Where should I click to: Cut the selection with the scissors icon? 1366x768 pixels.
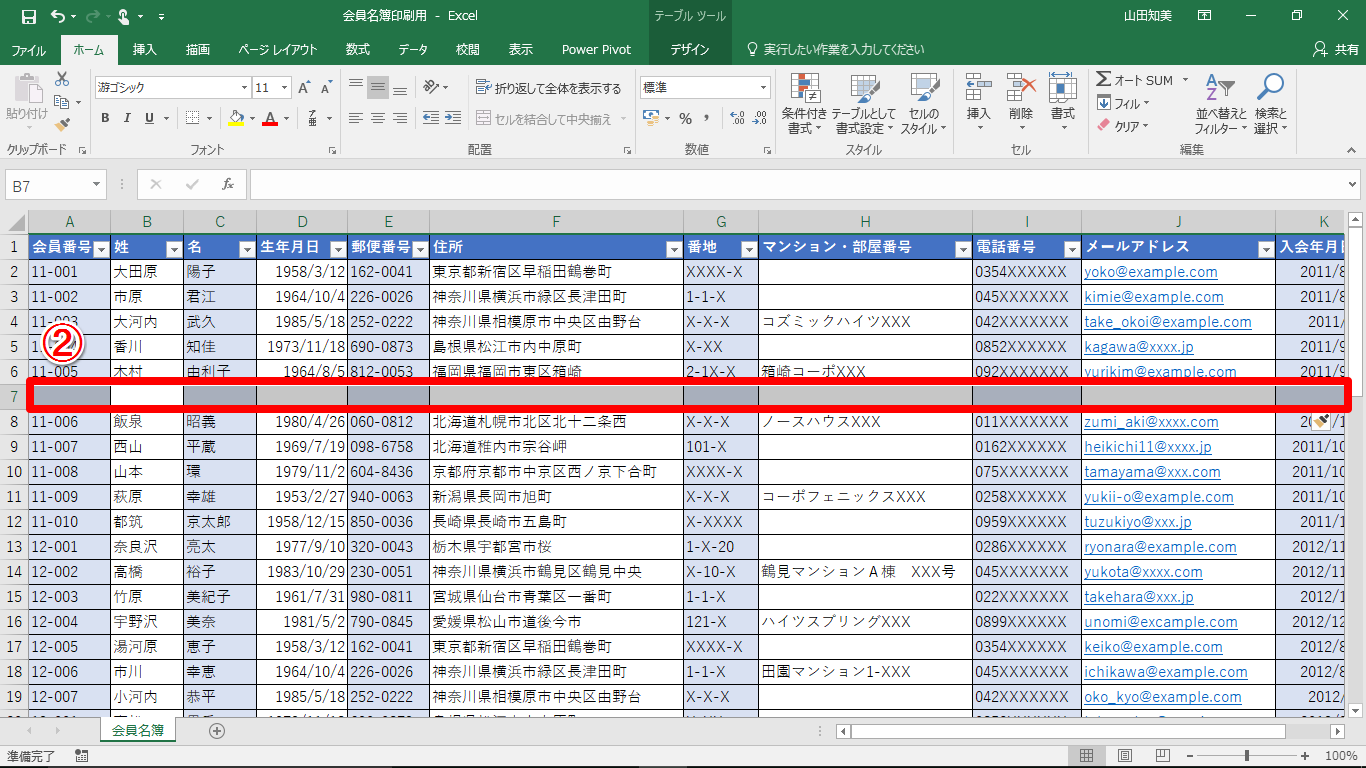click(62, 79)
